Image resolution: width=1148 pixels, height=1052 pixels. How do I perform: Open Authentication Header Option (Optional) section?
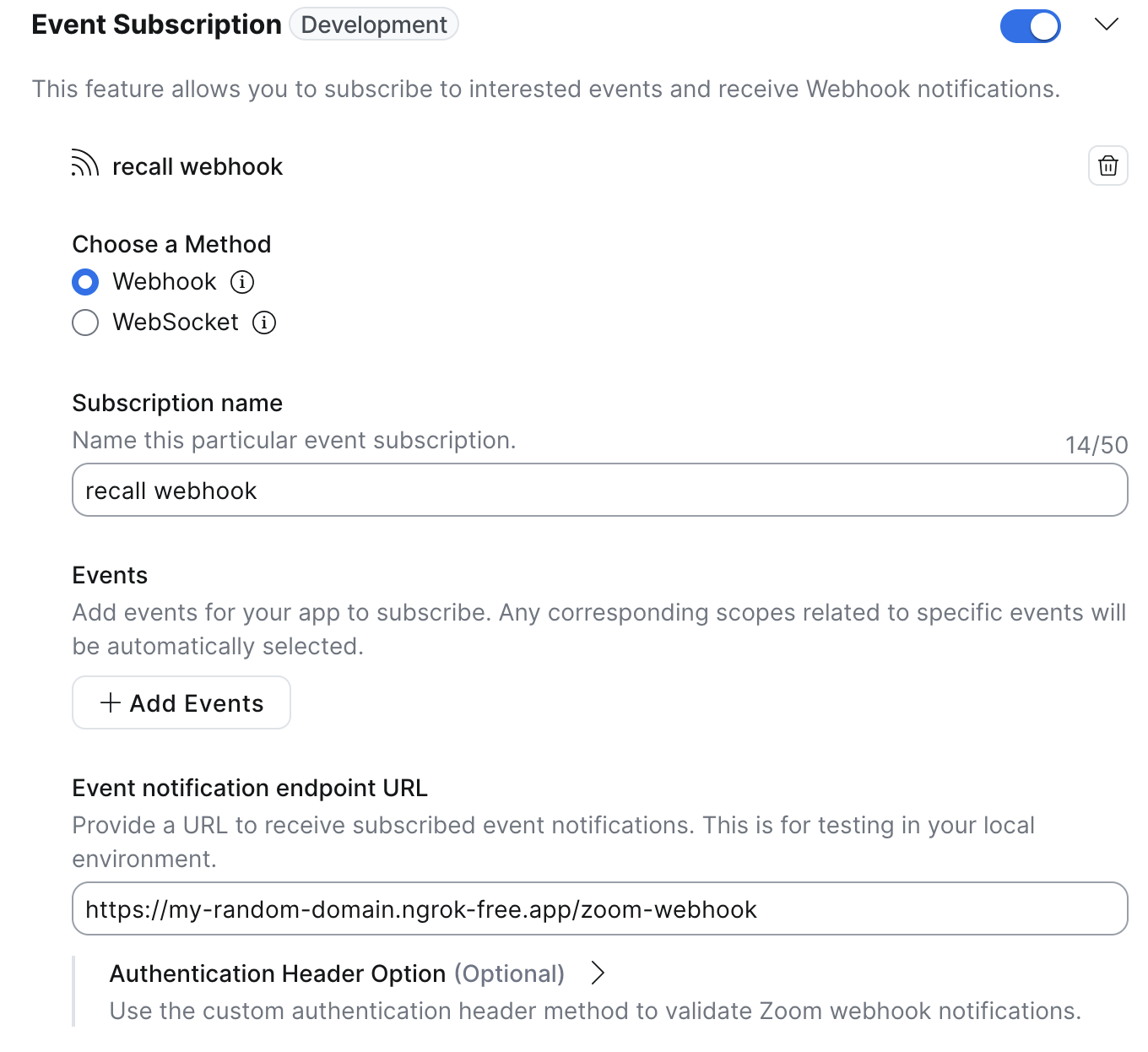tap(337, 973)
